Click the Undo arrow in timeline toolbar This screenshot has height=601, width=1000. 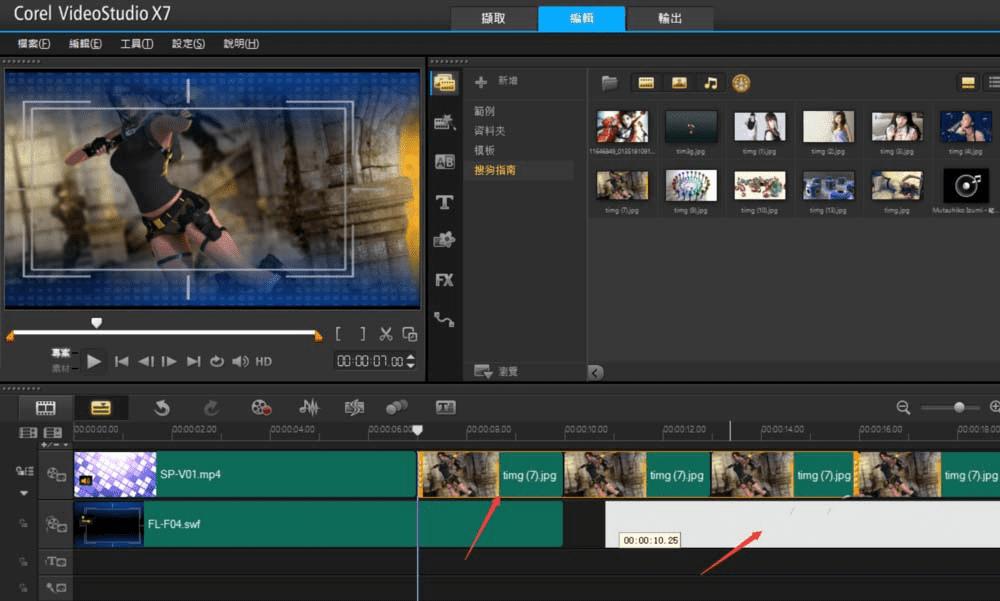click(x=161, y=407)
